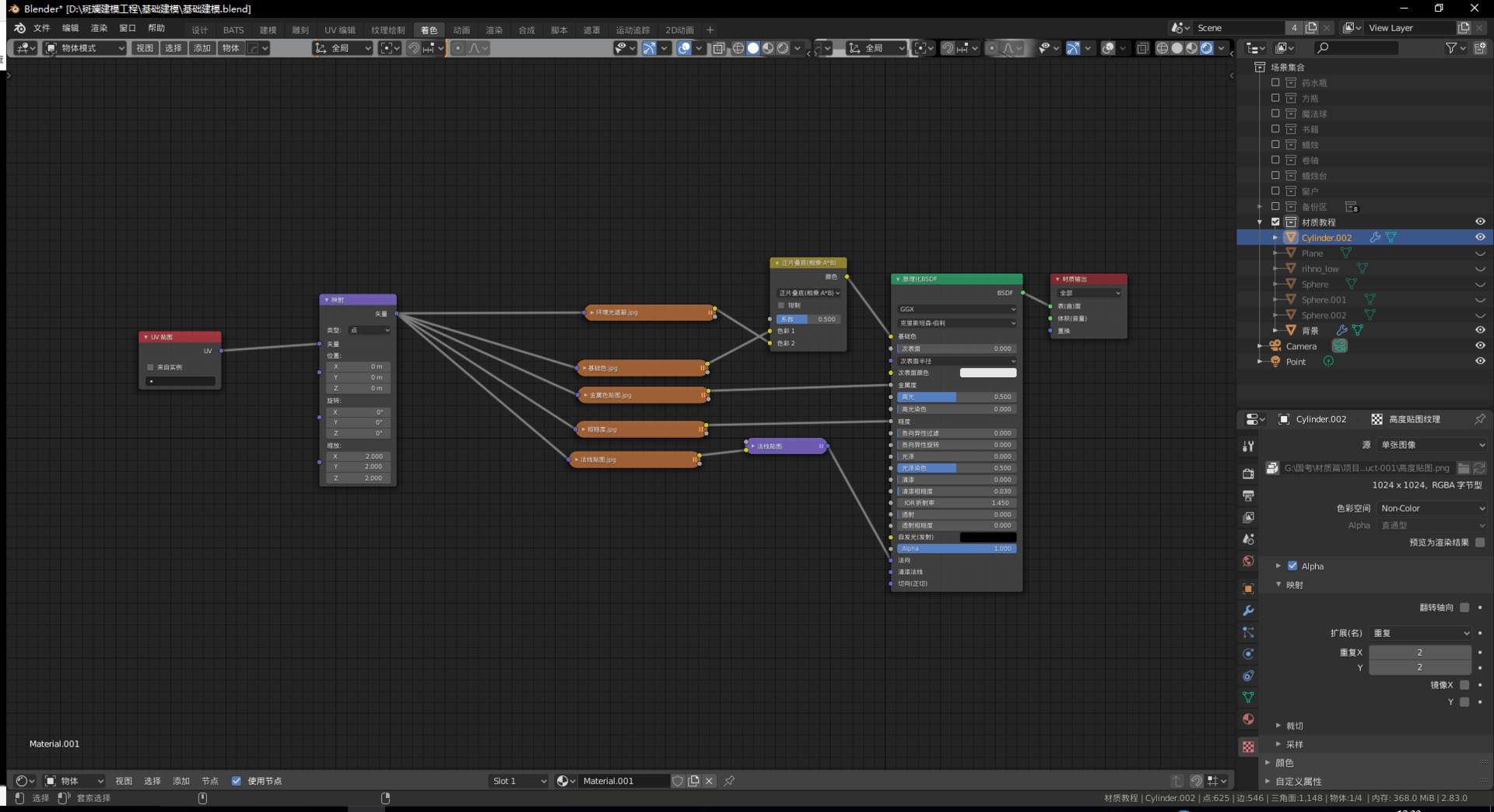Select rendered viewport shading in right viewport

(x=1206, y=48)
